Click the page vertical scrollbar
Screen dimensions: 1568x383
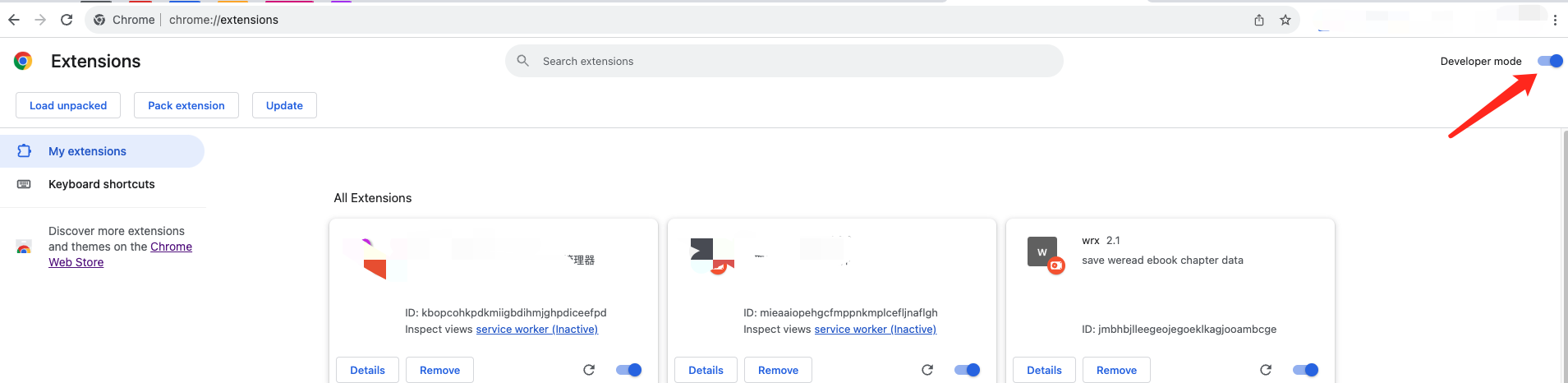1564,256
